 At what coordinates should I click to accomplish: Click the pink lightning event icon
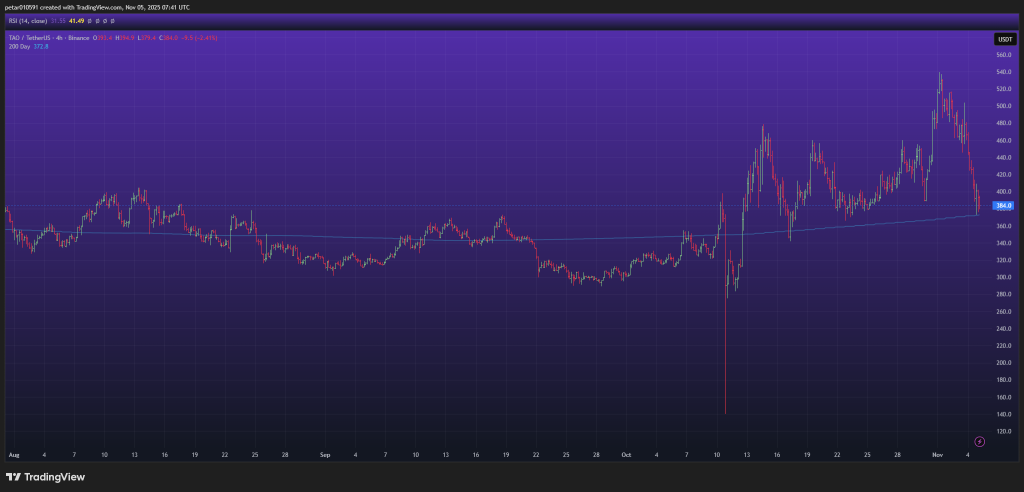pyautogui.click(x=979, y=441)
